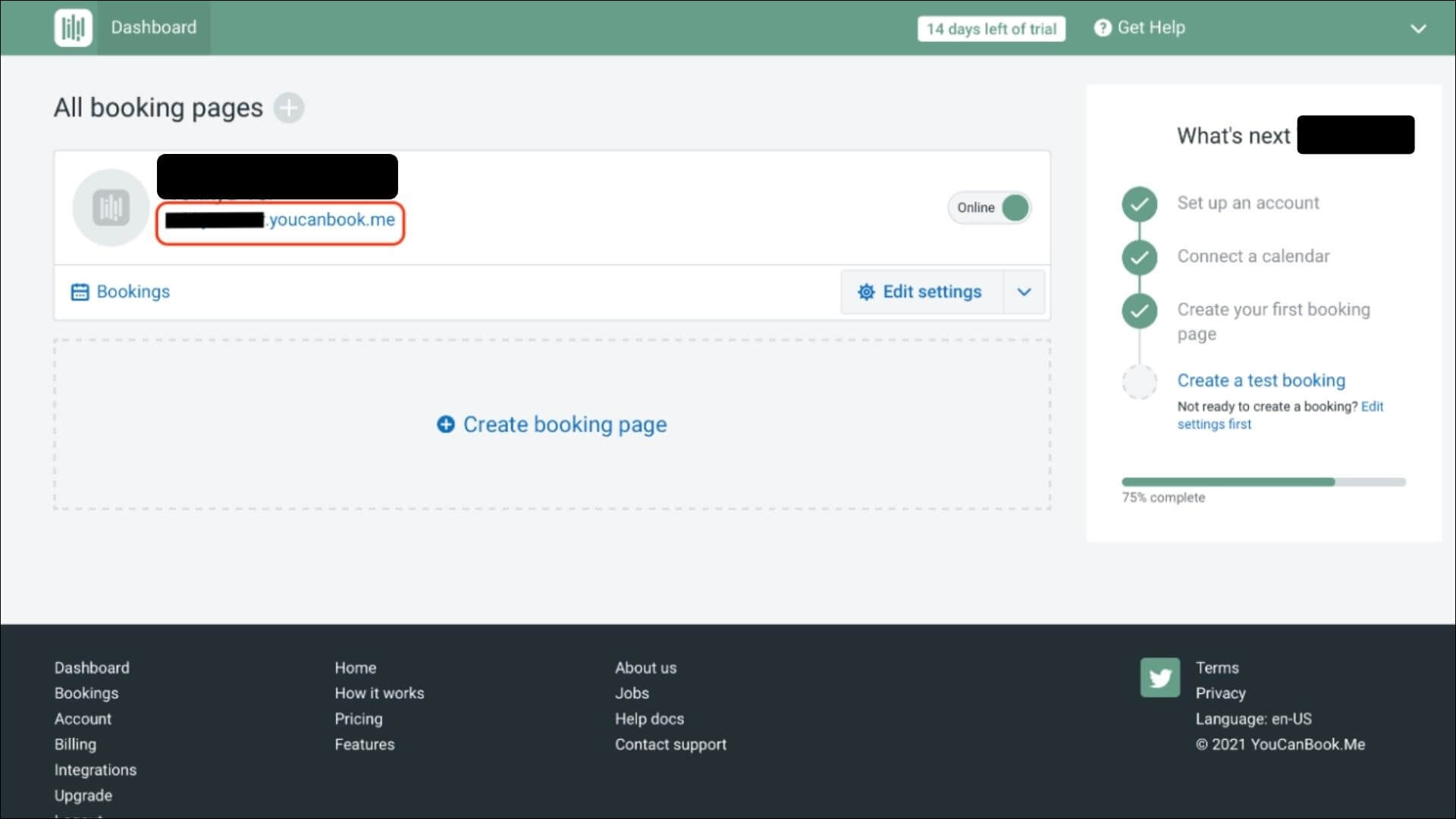Screen dimensions: 1456x819
Task: Click the youcanbook.me booking page link
Action: click(331, 220)
